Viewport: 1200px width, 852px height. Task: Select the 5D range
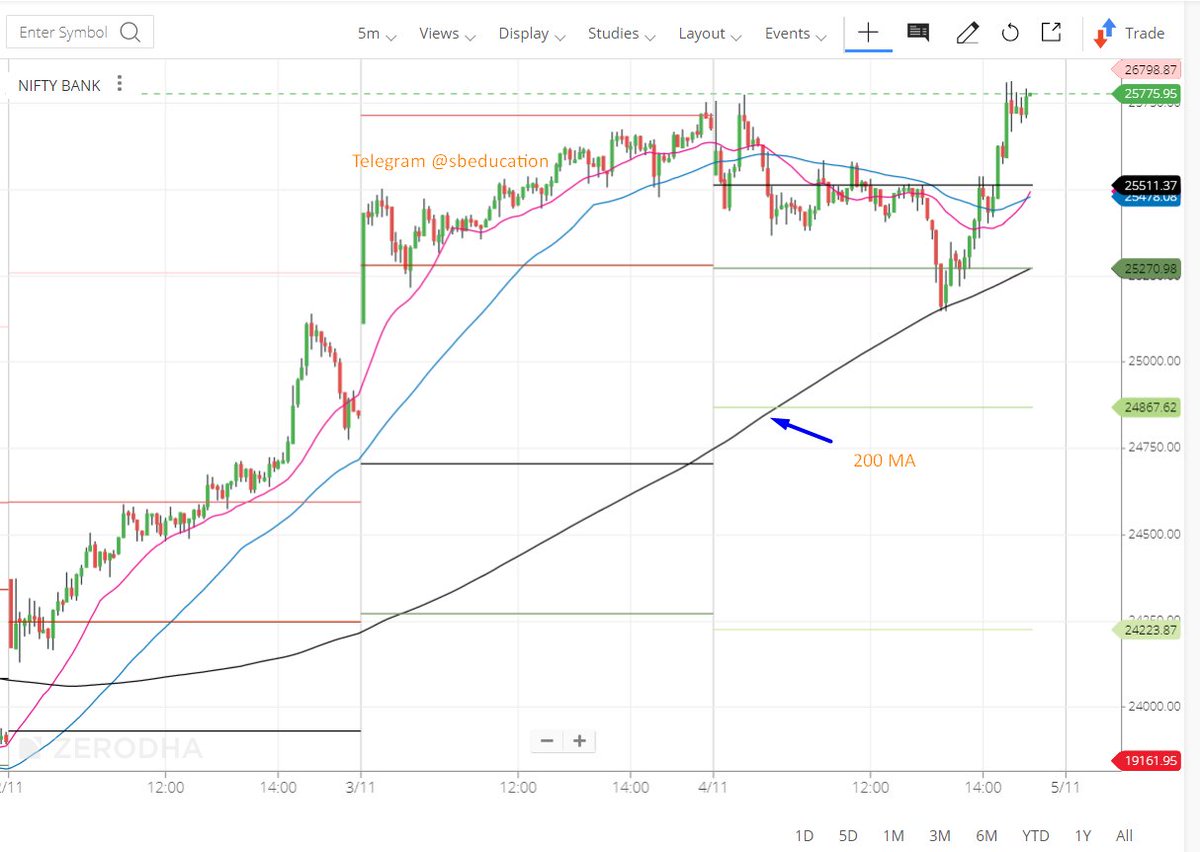848,835
